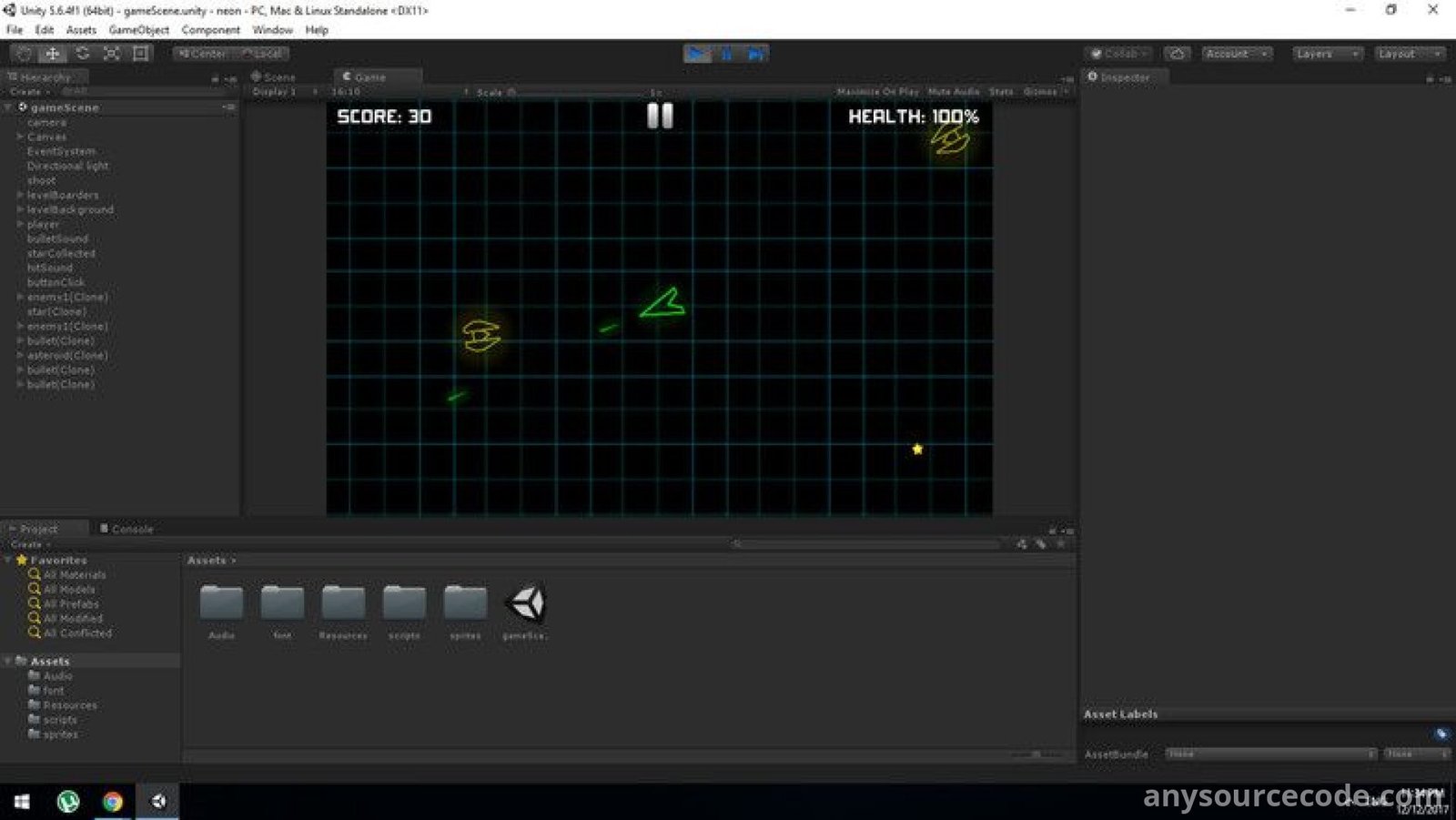Select the Rect transform tool
The width and height of the screenshot is (1456, 820).
pos(140,54)
